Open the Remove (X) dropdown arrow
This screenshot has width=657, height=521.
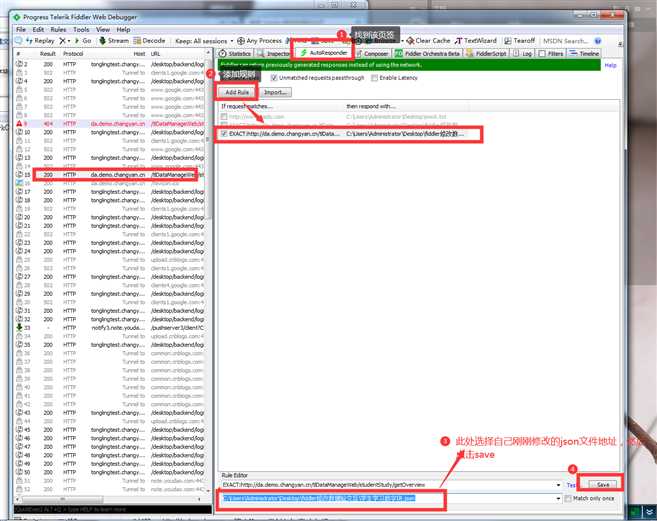[x=69, y=41]
